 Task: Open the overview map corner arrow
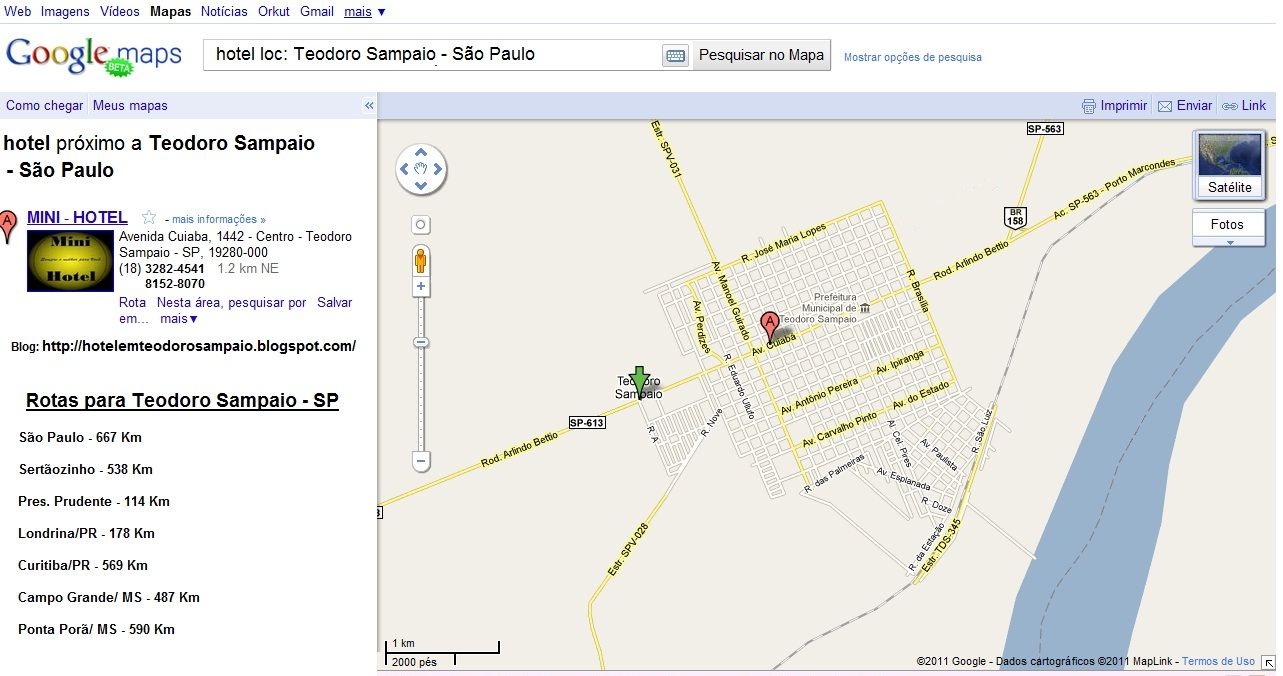[1267, 662]
